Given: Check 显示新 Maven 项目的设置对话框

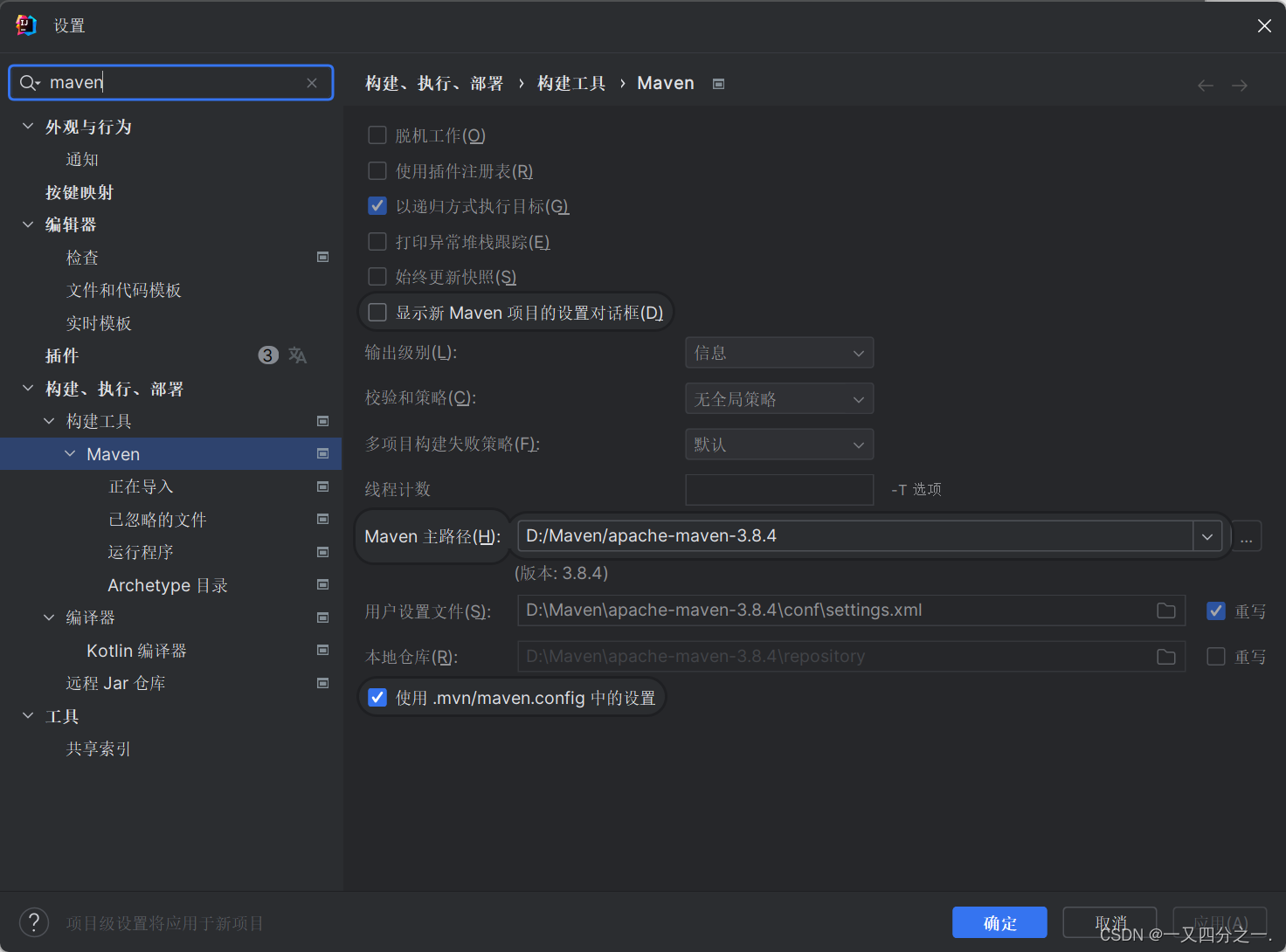Looking at the screenshot, I should click(377, 312).
